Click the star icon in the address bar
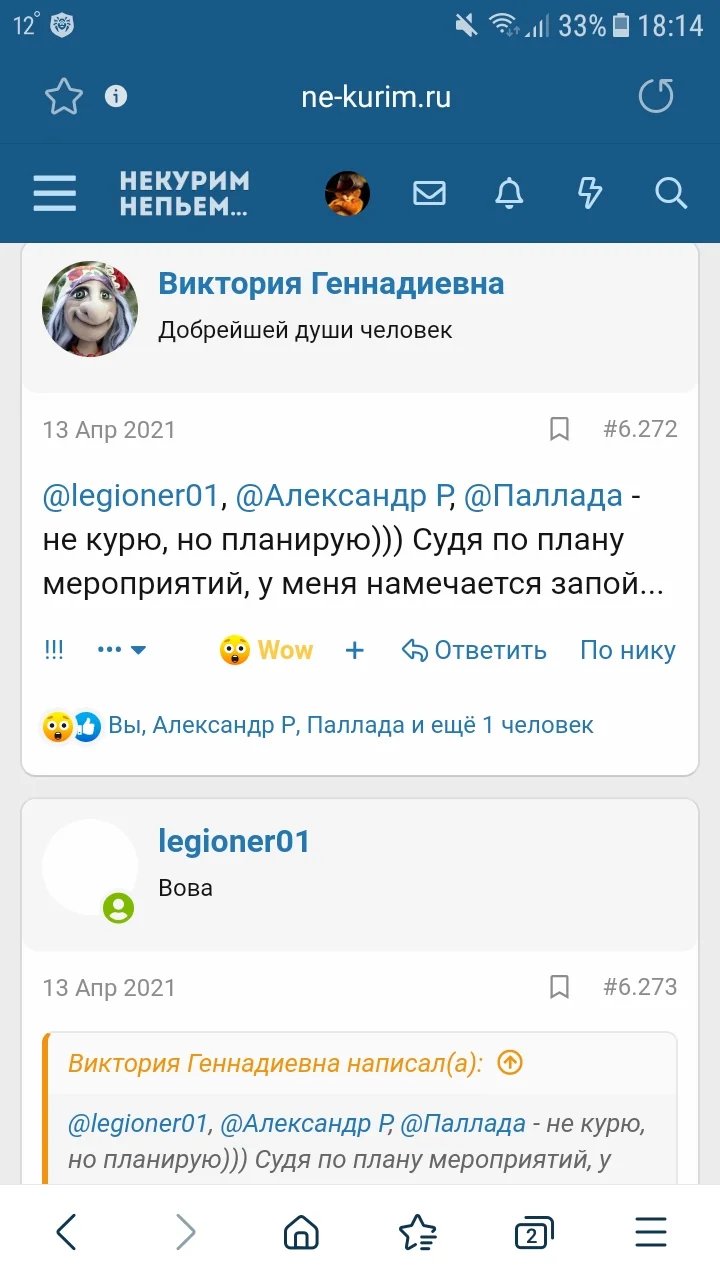The image size is (720, 1280). click(63, 97)
